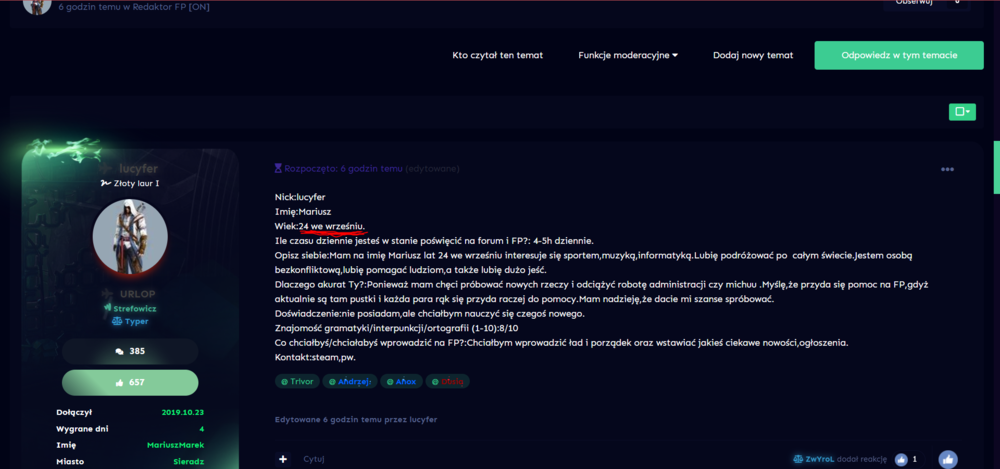The height and width of the screenshot is (469, 1000).
Task: Open Kto czytał ten temat
Action: (x=497, y=56)
